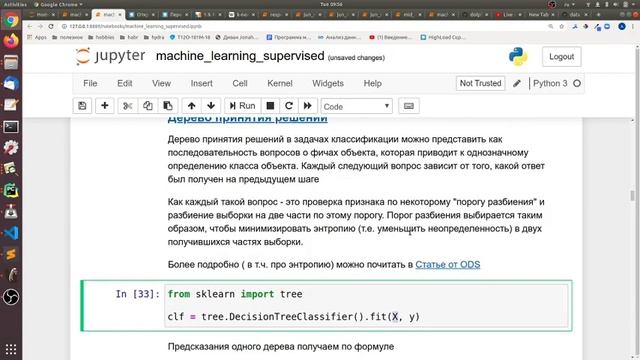640x360 pixels.
Task: Open Google Chrome from the Ubuntu dock
Action: coord(11,20)
